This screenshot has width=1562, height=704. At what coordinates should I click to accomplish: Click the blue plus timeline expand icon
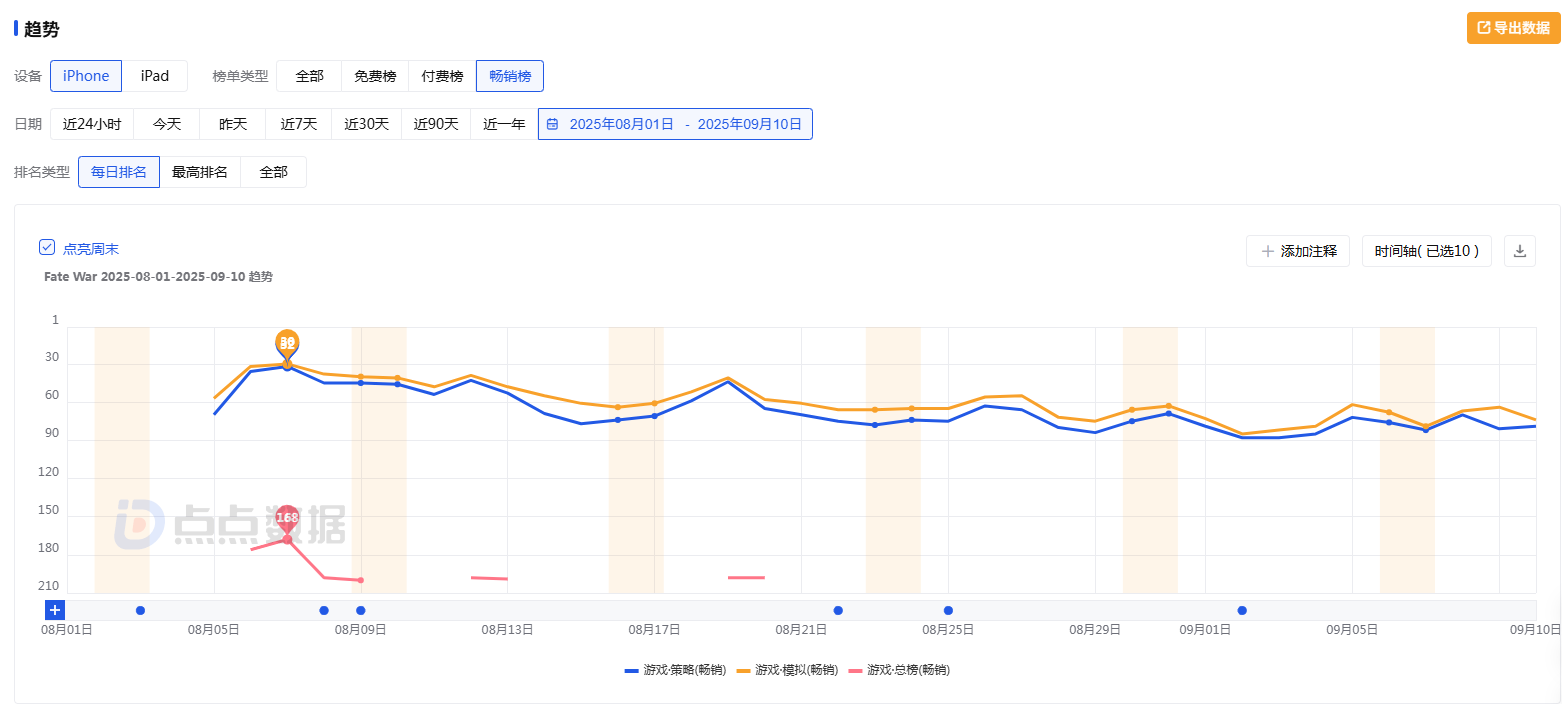[x=55, y=610]
